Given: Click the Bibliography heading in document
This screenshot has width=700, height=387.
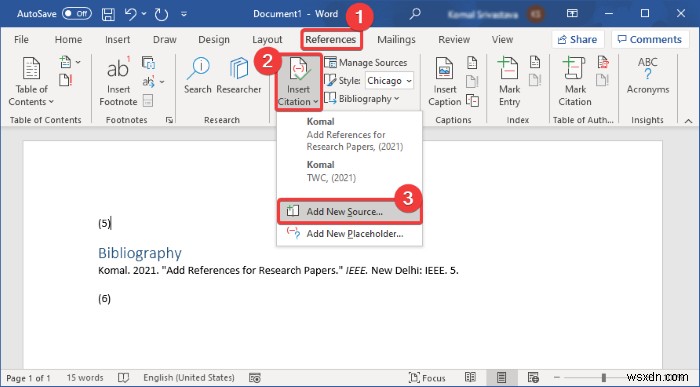Looking at the screenshot, I should click(x=140, y=253).
